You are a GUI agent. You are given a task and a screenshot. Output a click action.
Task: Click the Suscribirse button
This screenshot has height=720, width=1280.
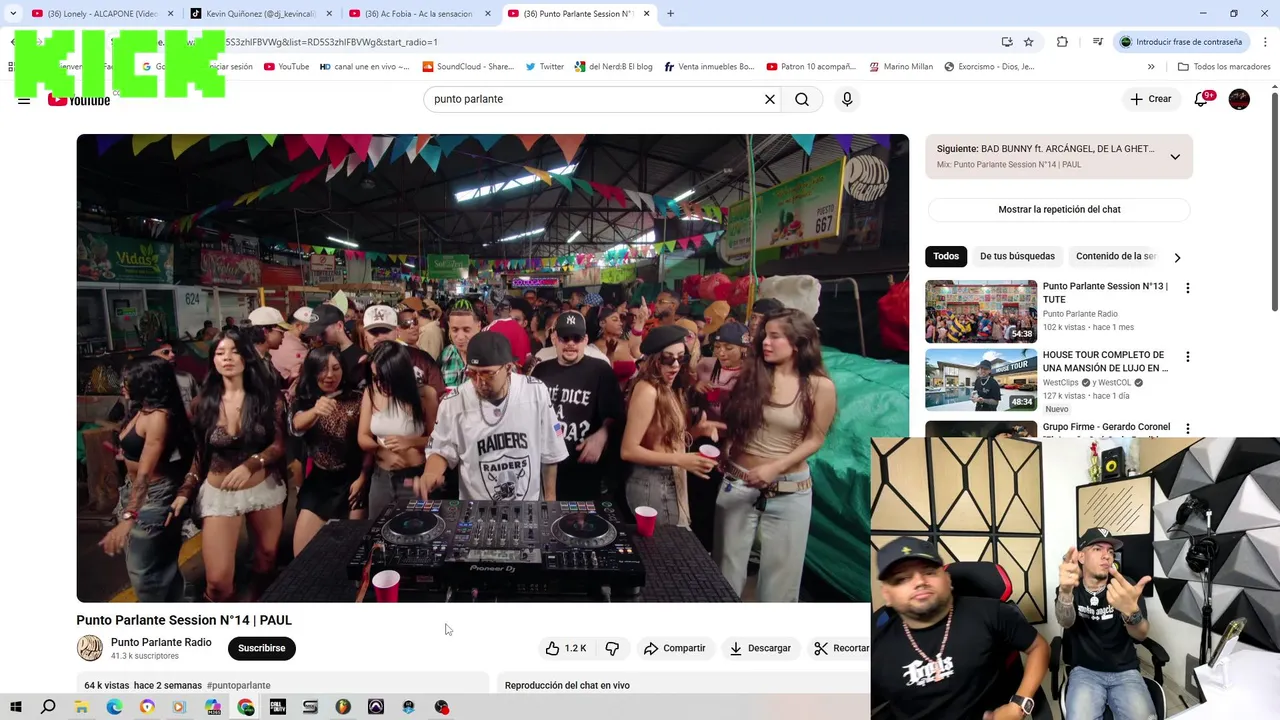pyautogui.click(x=262, y=648)
